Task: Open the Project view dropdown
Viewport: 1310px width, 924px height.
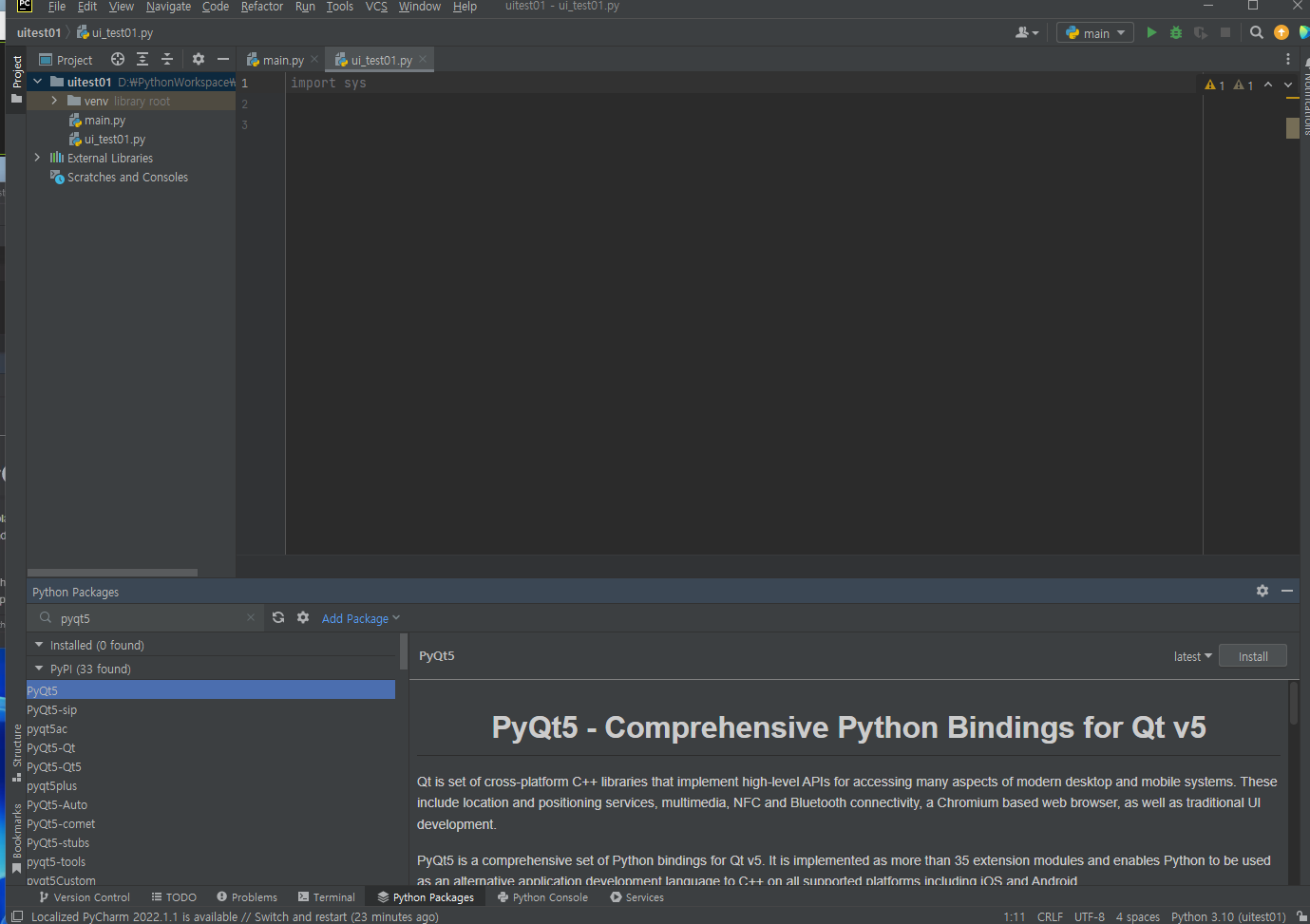Action: (66, 60)
